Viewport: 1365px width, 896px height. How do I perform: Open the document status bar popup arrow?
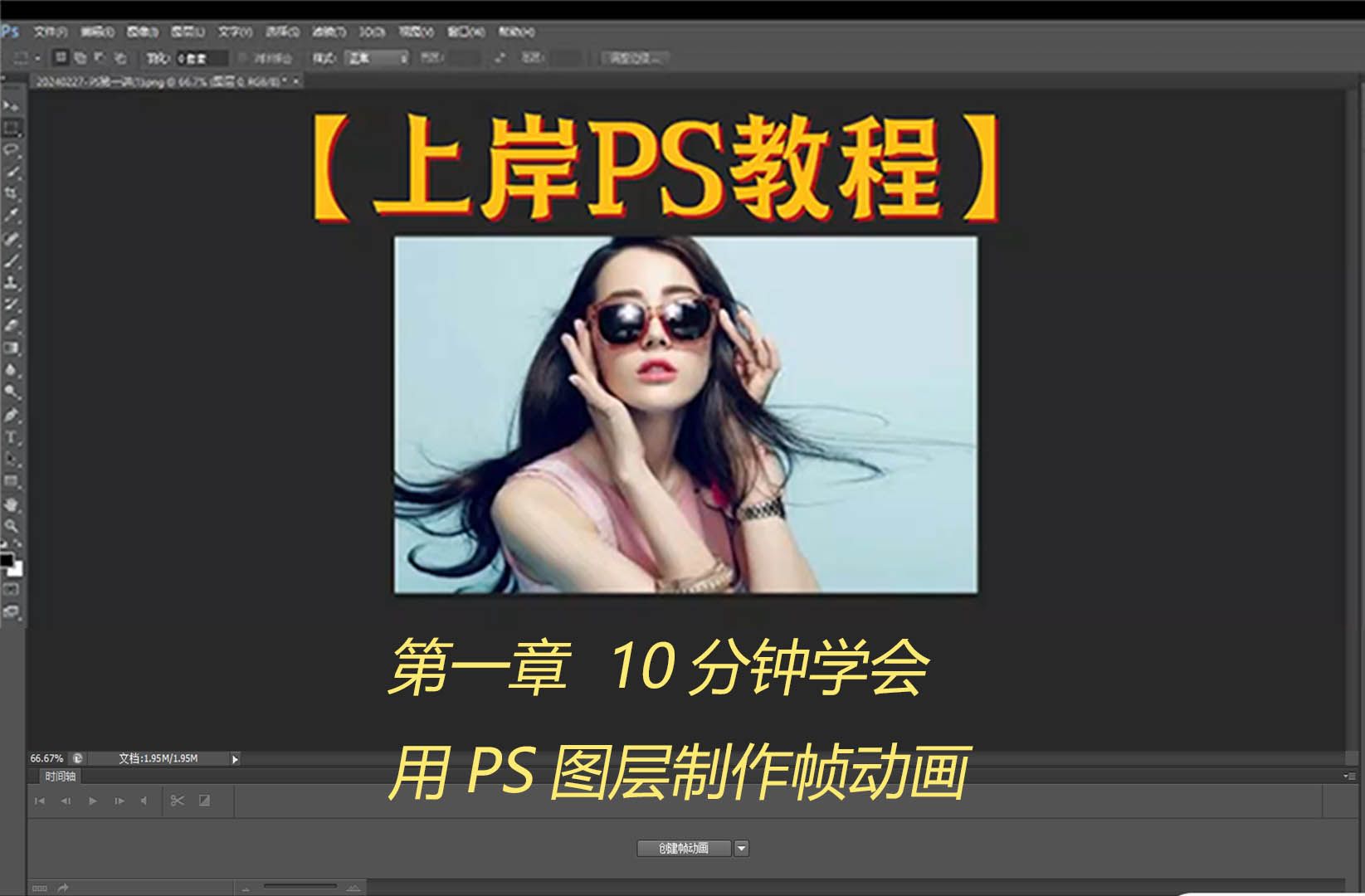tap(235, 757)
